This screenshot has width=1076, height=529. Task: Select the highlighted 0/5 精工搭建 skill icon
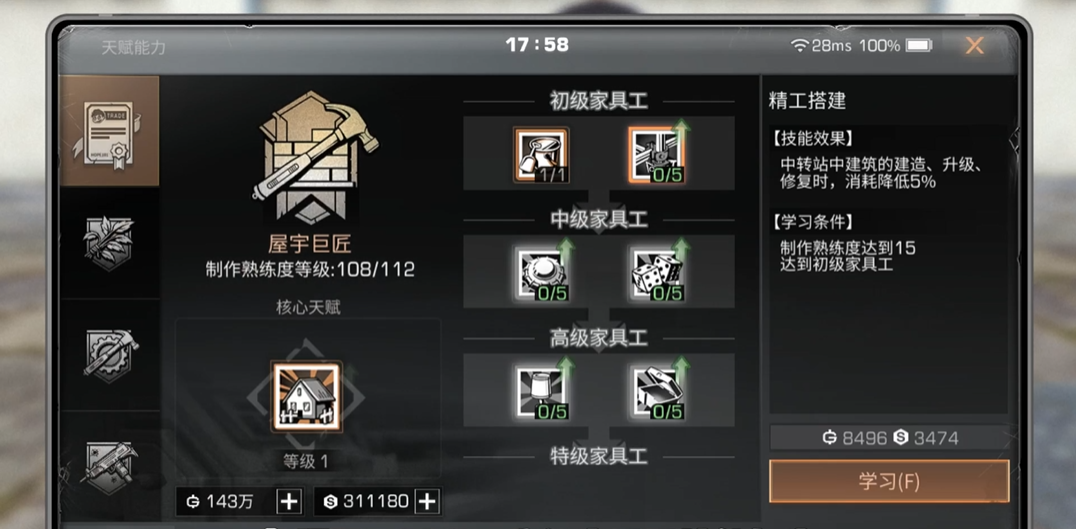pos(657,155)
